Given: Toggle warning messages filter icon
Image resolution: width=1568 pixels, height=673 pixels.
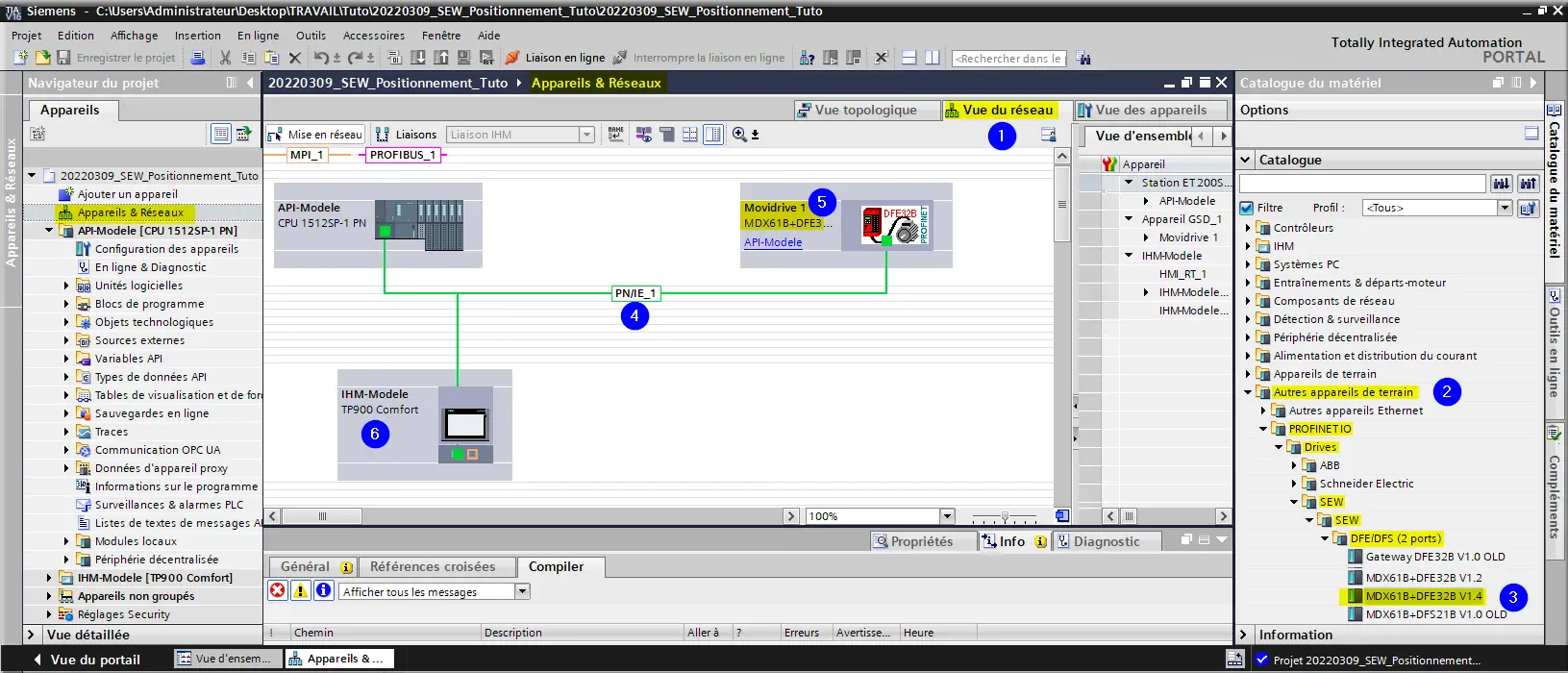Looking at the screenshot, I should coord(301,590).
